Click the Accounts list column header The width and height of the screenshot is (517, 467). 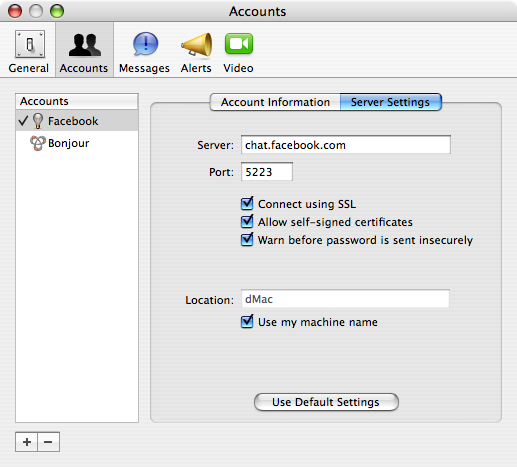77,101
